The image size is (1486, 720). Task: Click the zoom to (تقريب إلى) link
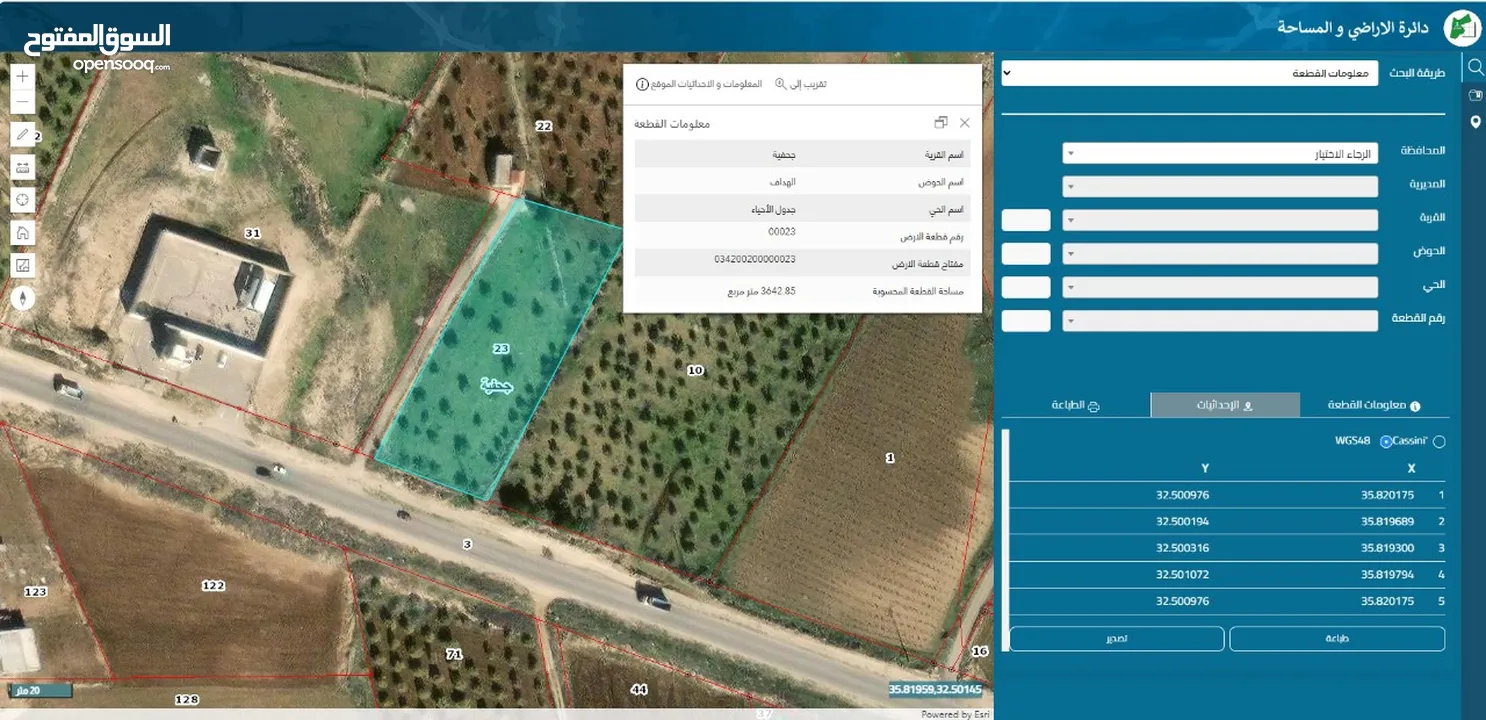pos(801,84)
